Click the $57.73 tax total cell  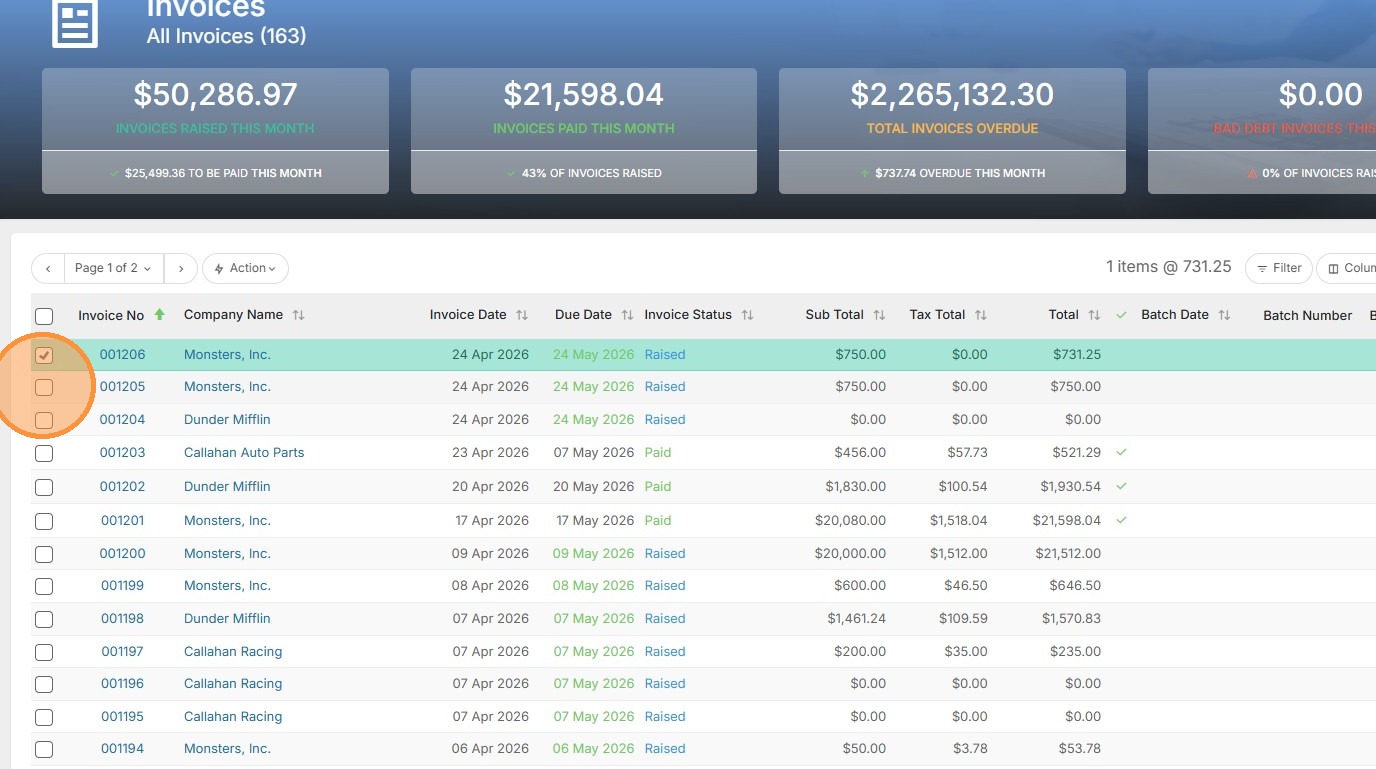click(x=968, y=452)
